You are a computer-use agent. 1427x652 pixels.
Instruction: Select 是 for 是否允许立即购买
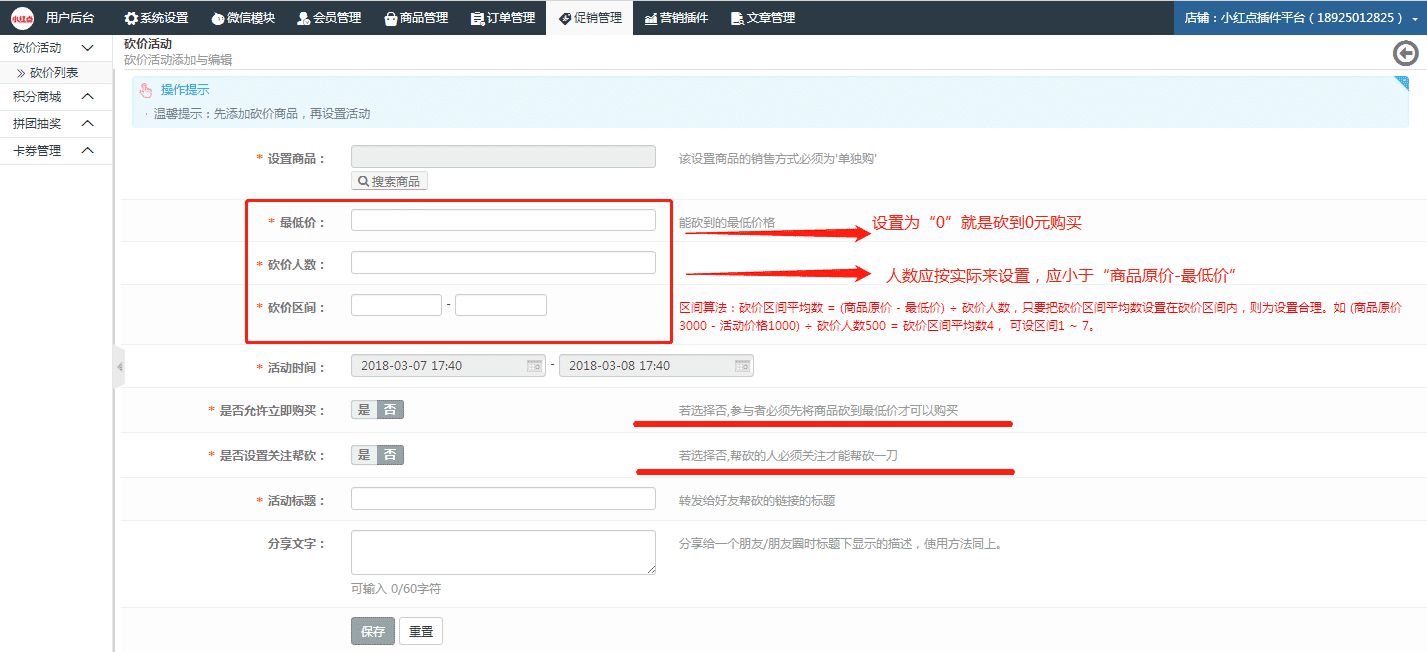(364, 410)
